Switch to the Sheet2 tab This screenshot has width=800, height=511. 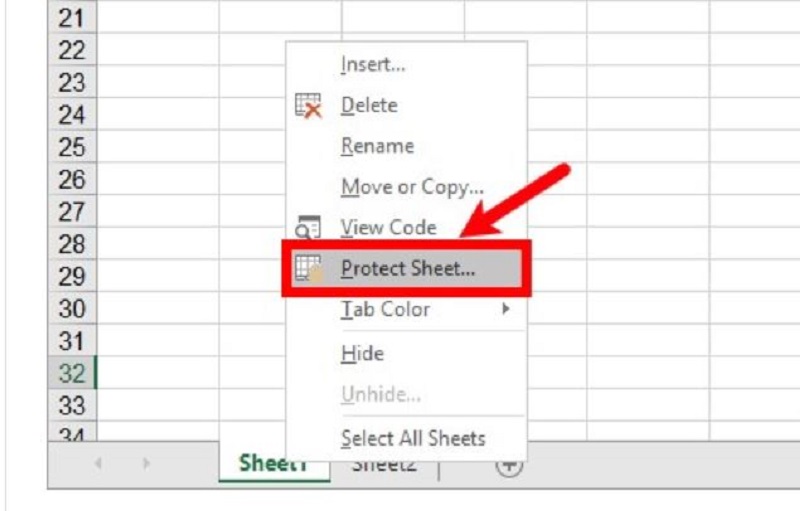click(x=385, y=465)
